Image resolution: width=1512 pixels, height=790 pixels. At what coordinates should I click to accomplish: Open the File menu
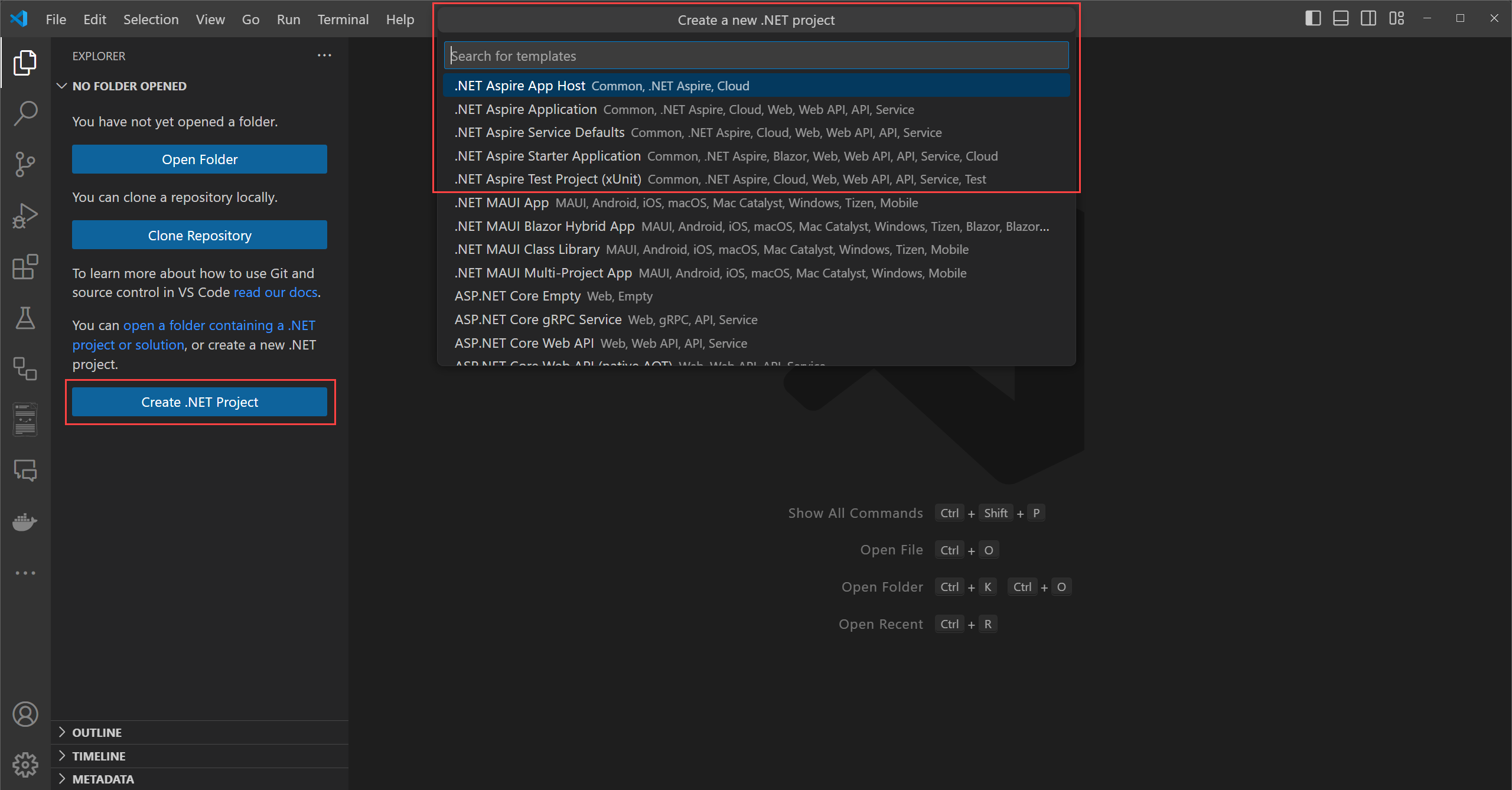click(x=56, y=19)
